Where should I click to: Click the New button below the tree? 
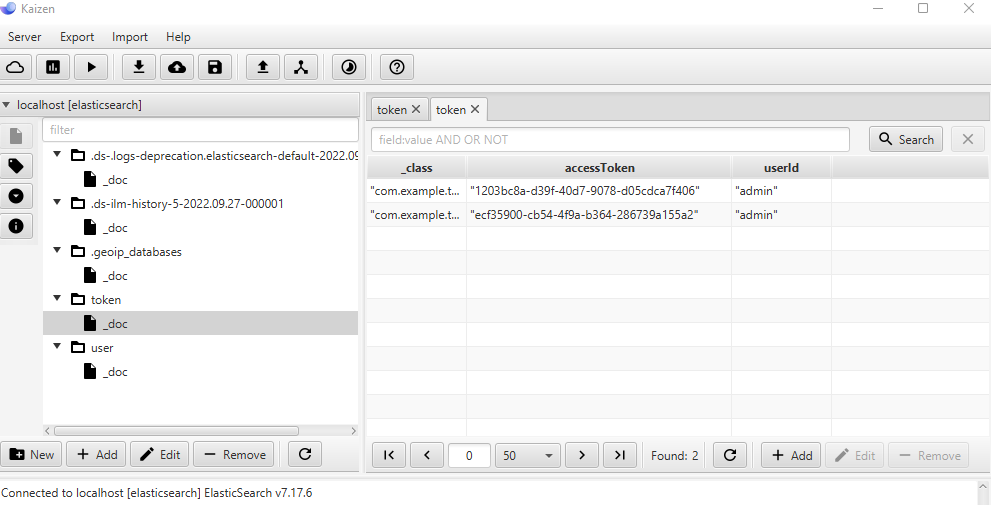(x=31, y=454)
